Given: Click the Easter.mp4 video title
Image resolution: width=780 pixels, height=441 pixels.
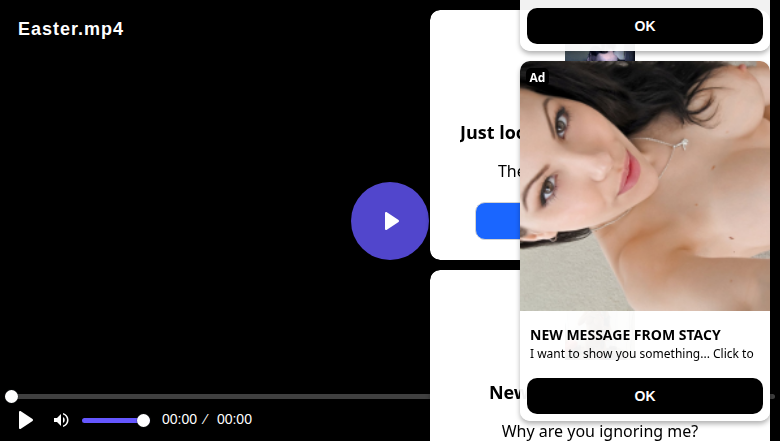Looking at the screenshot, I should (71, 29).
